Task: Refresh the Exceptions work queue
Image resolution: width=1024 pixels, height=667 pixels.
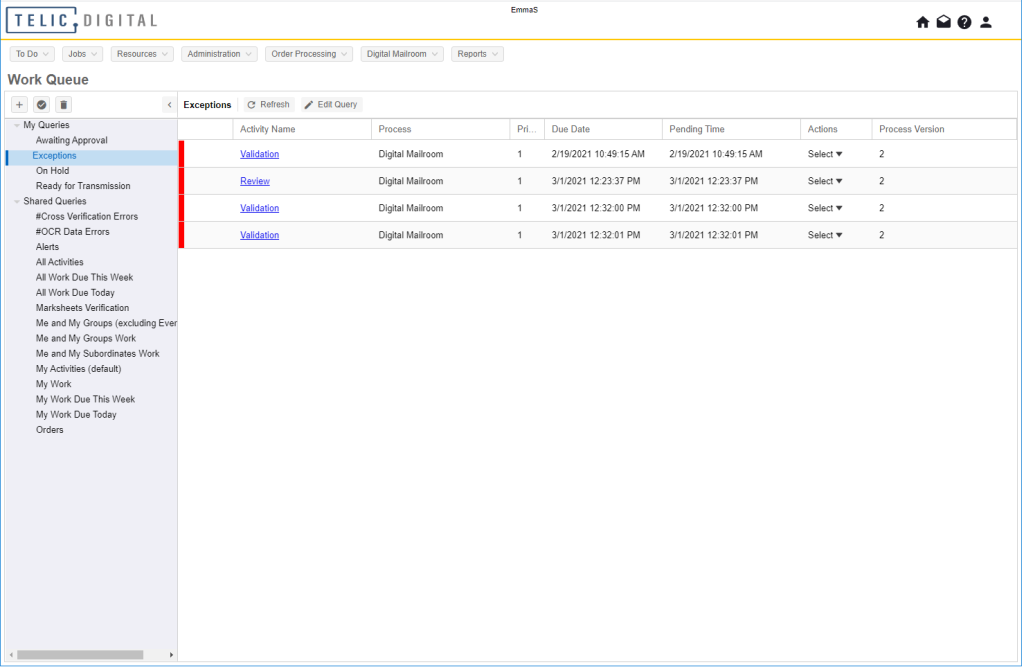Action: 267,104
